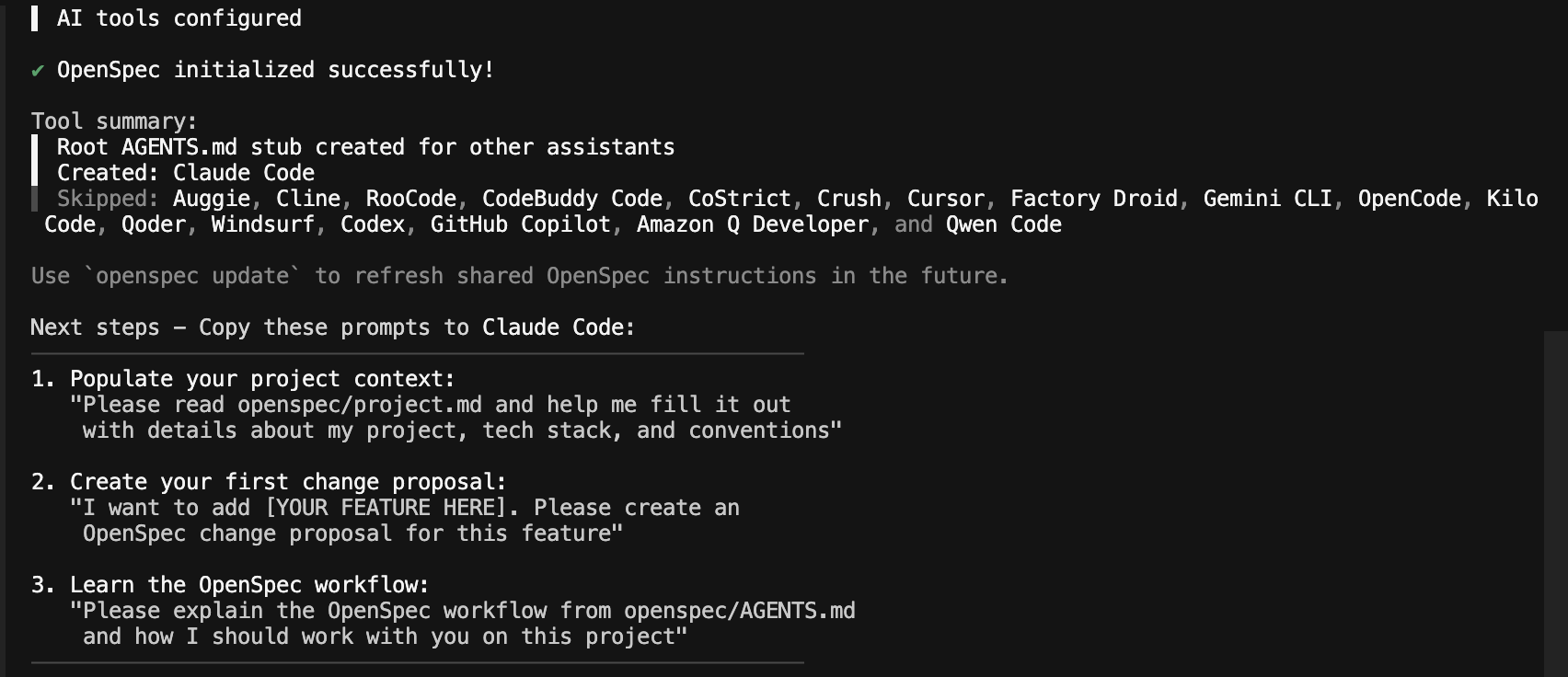Viewport: 1568px width, 677px height.
Task: Click the "Tool summary:" label
Action: point(114,121)
